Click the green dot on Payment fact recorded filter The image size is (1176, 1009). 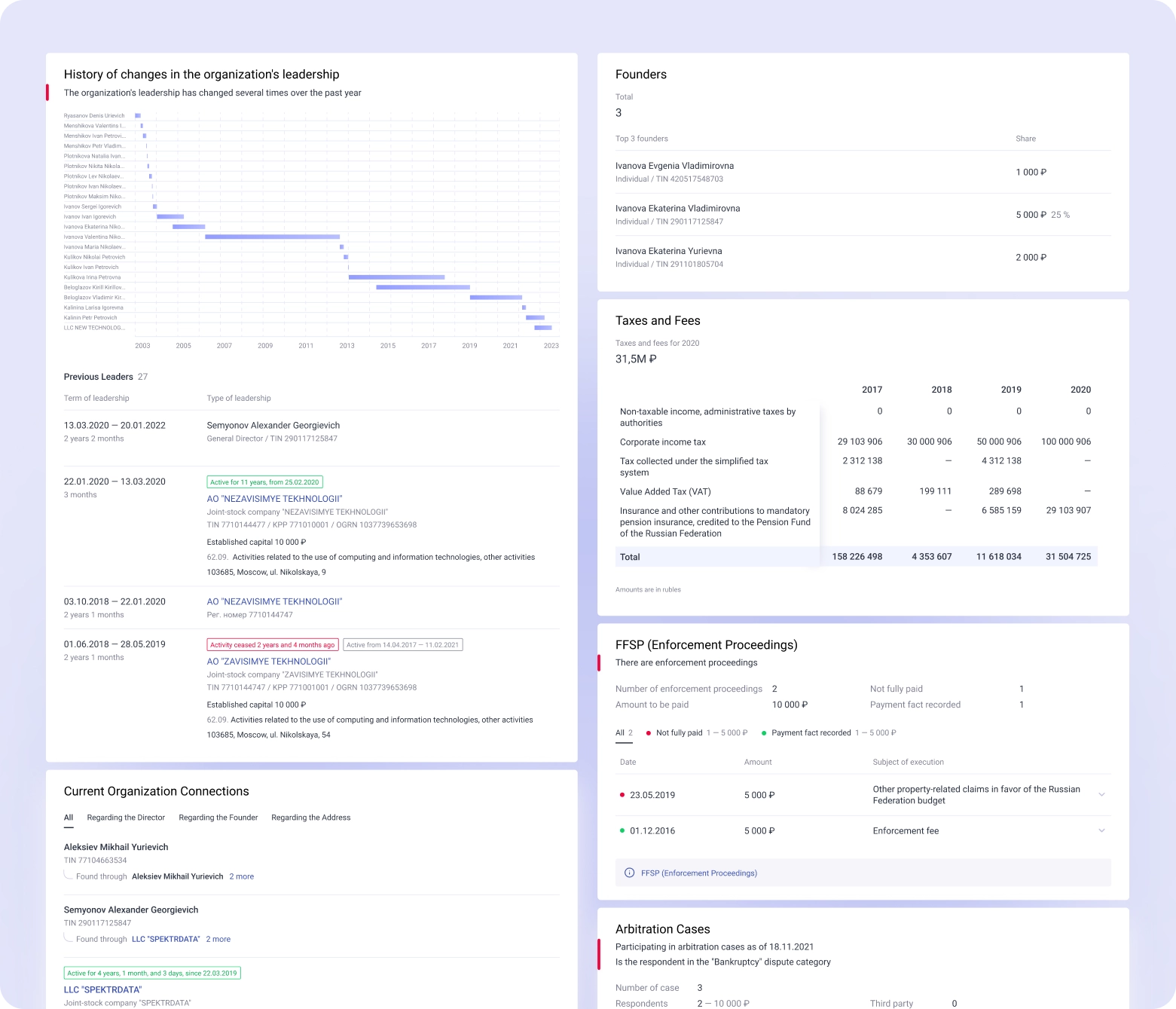[765, 732]
